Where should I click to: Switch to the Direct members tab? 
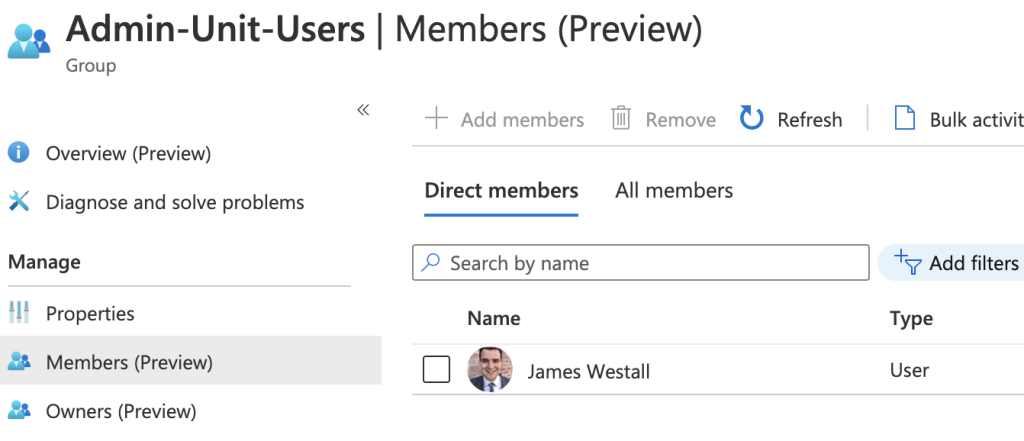pos(501,190)
